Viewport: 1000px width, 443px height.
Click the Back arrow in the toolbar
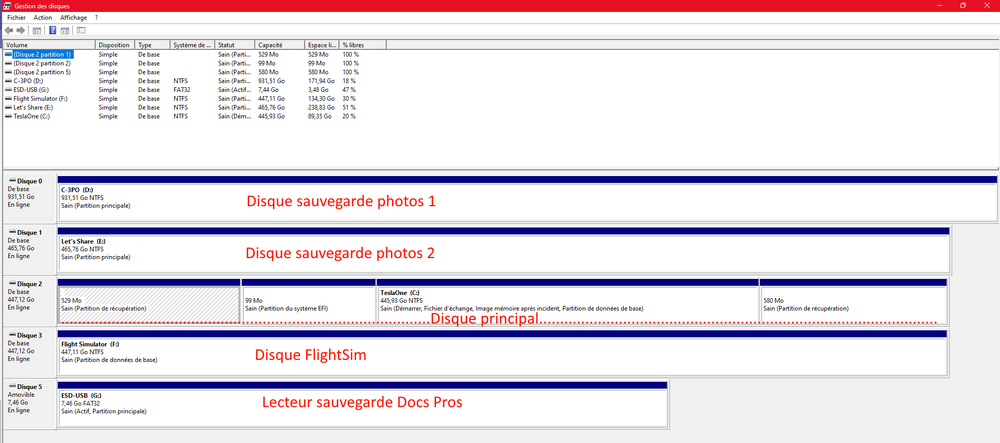[x=9, y=31]
